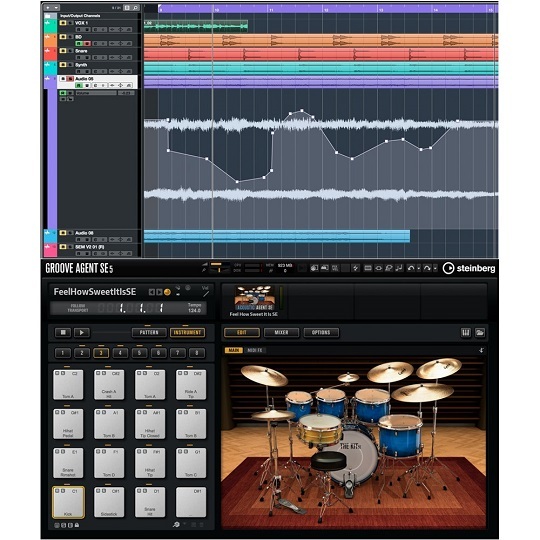Trigger the Hihat Tip Closed pad
The width and height of the screenshot is (540, 540).
[150, 424]
